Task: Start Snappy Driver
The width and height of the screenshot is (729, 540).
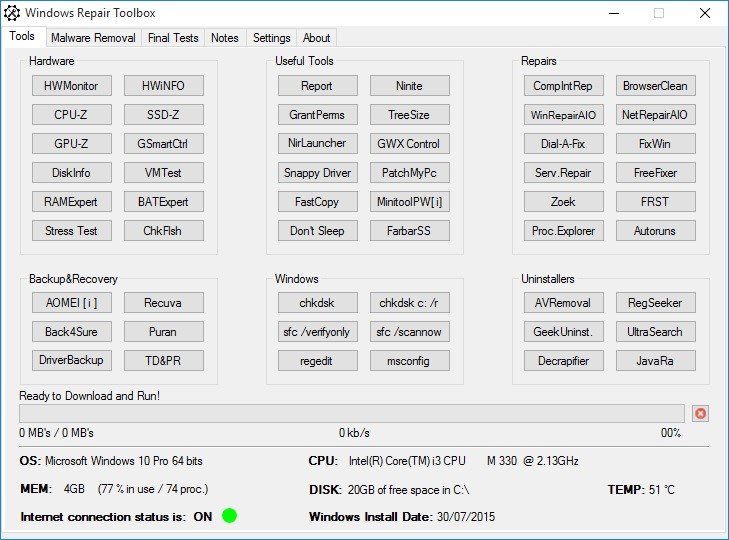Action: (318, 173)
